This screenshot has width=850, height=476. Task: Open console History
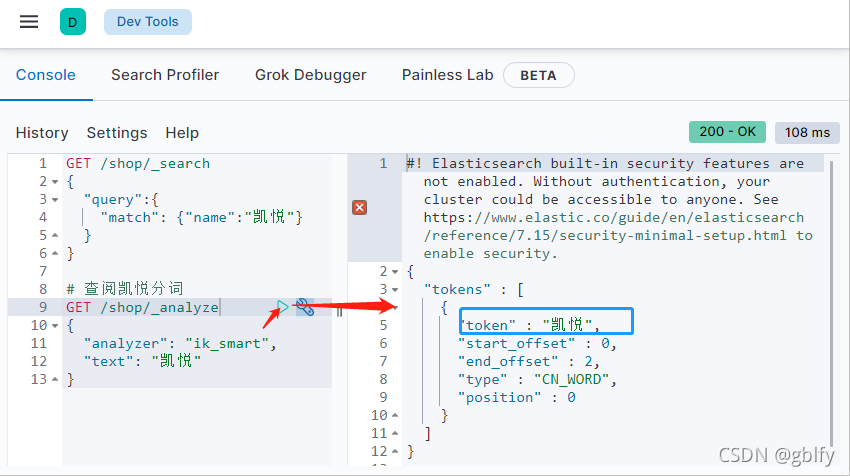tap(42, 133)
